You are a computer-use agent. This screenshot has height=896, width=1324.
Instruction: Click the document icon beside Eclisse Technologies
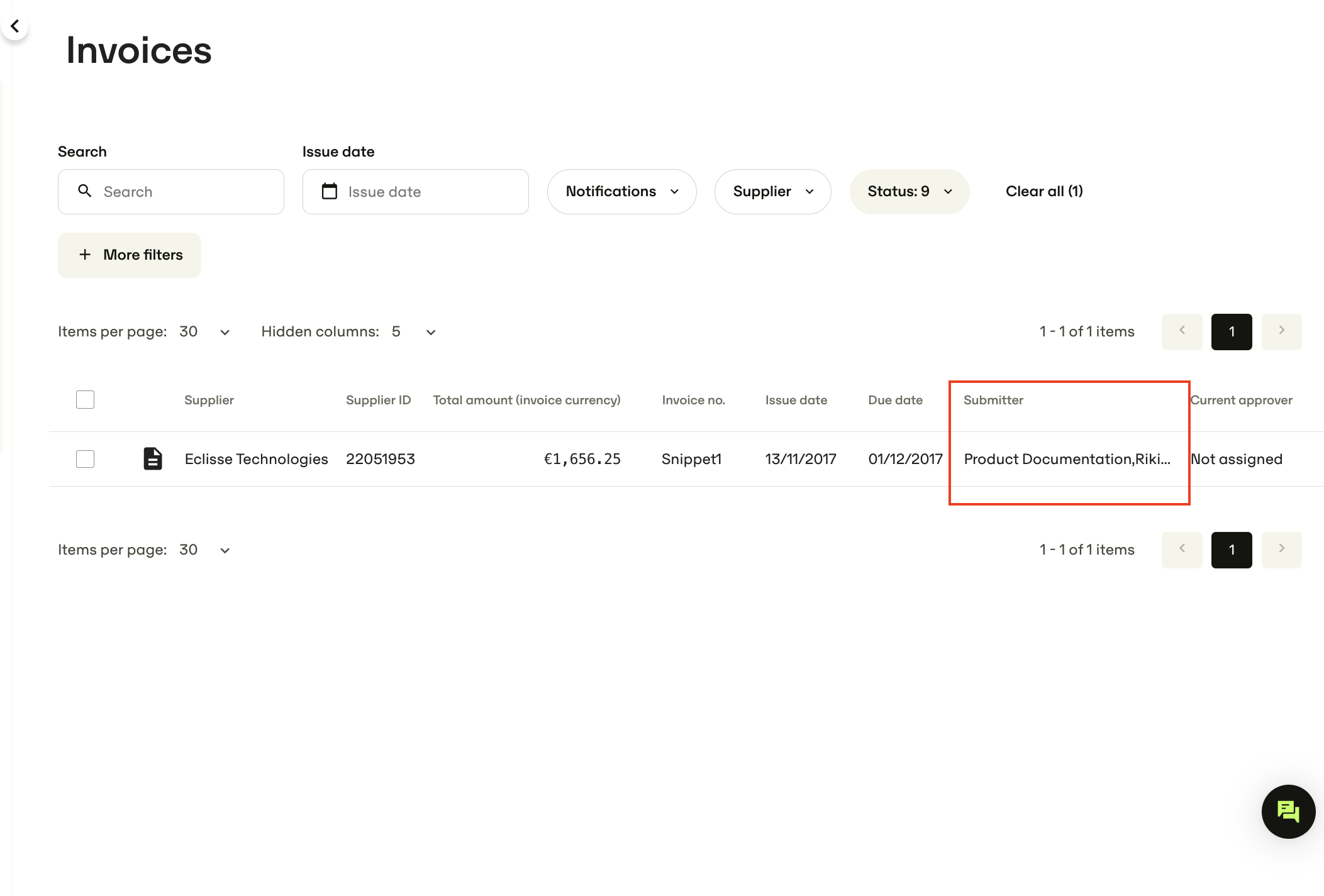pyautogui.click(x=153, y=459)
